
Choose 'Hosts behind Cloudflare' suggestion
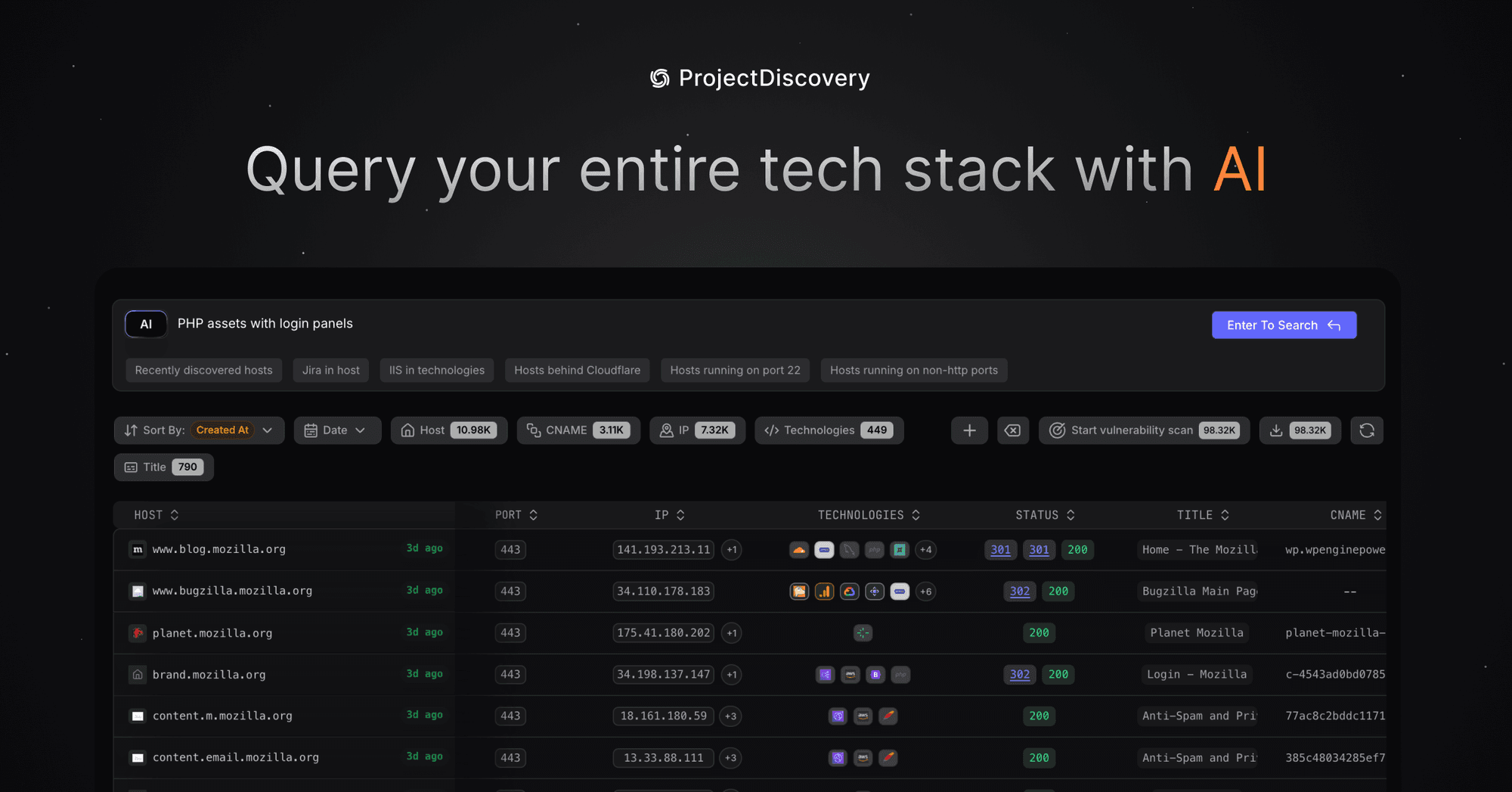[x=578, y=371]
